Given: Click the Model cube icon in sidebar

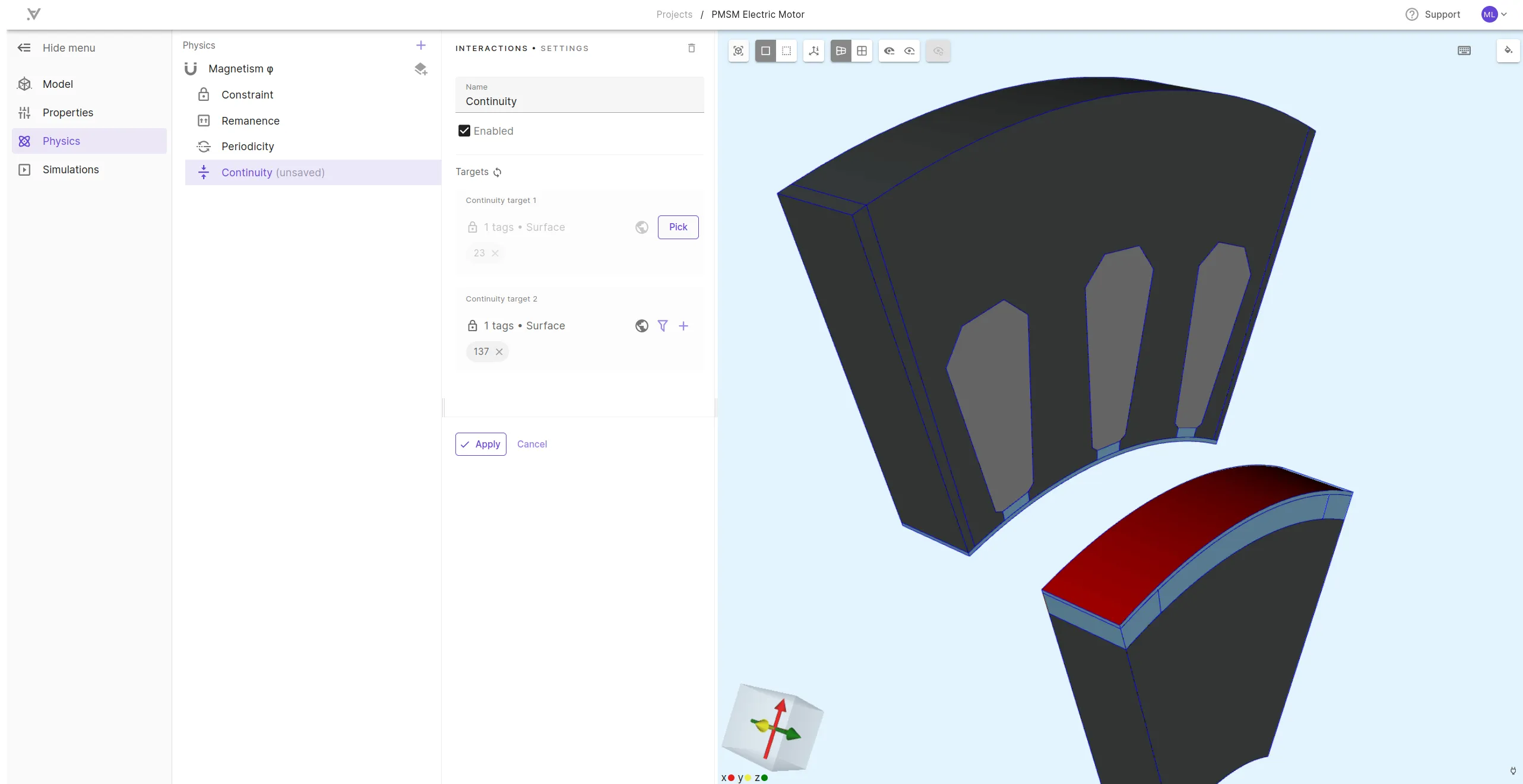Looking at the screenshot, I should click(x=24, y=84).
